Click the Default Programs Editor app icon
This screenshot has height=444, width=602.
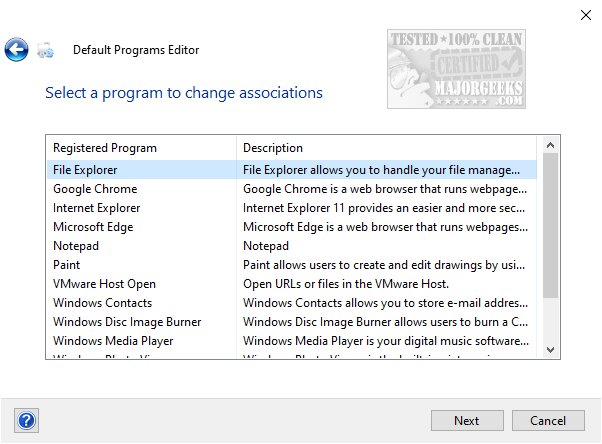(x=45, y=50)
